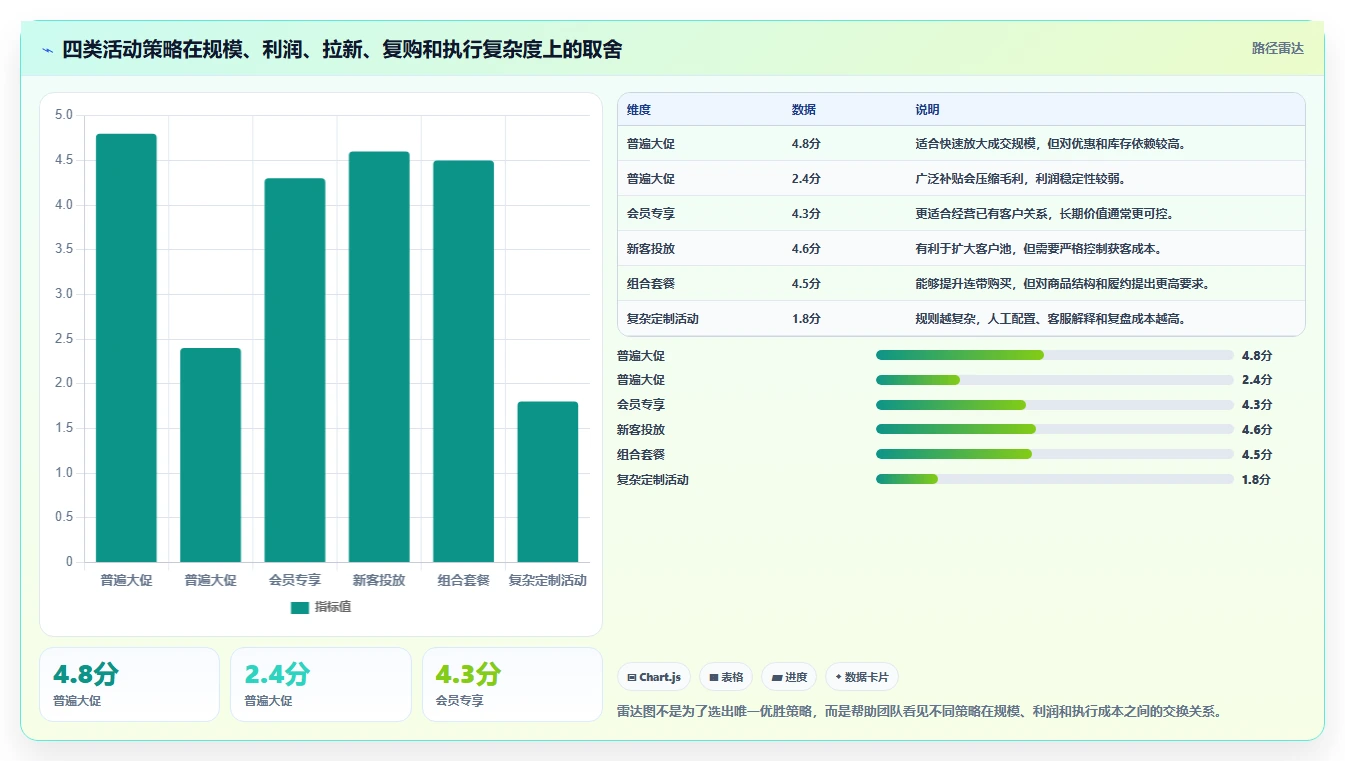Click the 组合套餐 bar in the chart
1345x761 pixels.
click(x=463, y=361)
